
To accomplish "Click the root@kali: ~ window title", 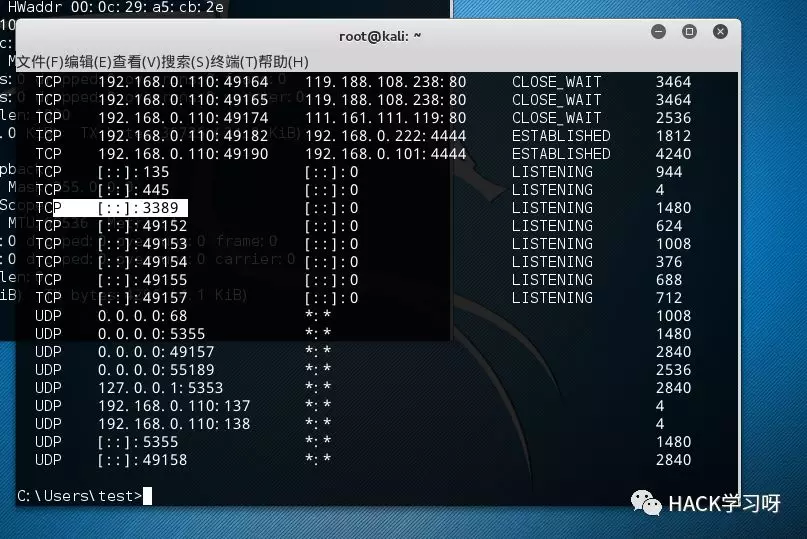I will point(380,37).
